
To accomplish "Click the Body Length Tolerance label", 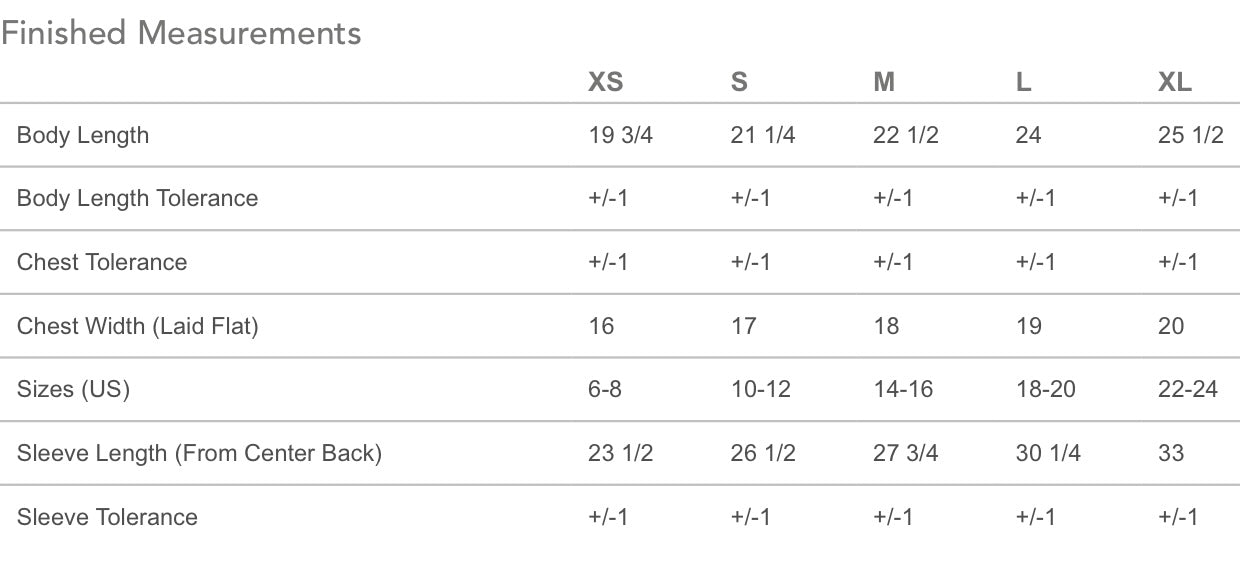I will (138, 198).
